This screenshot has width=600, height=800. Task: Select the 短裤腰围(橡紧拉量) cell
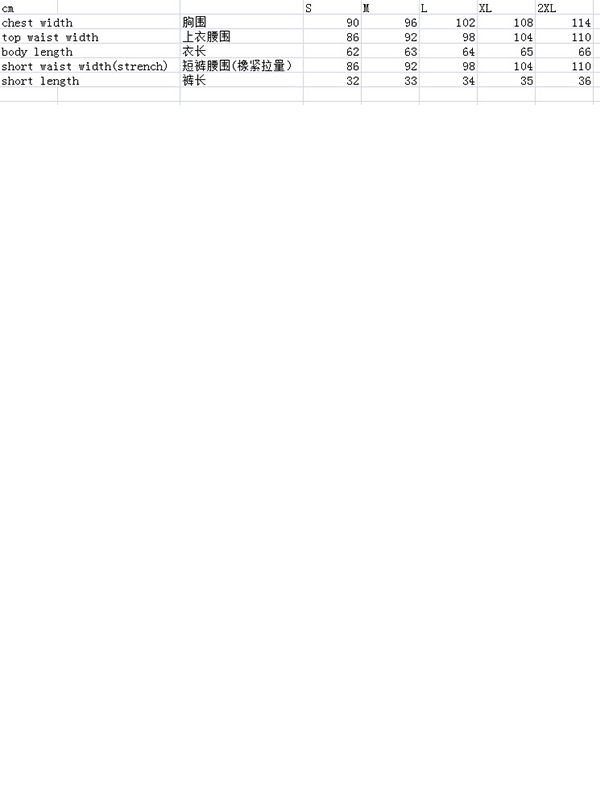[241, 66]
